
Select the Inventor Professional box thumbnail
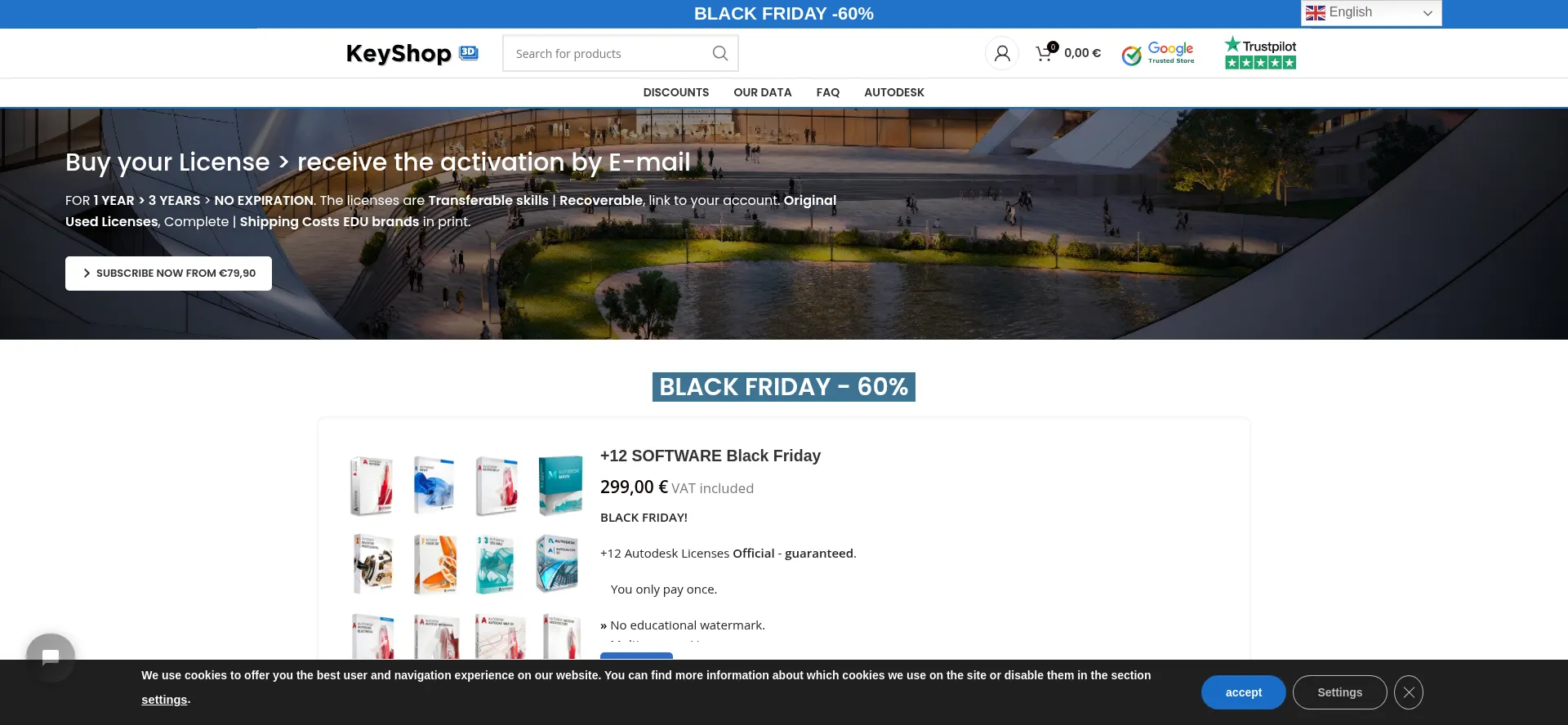coord(372,563)
